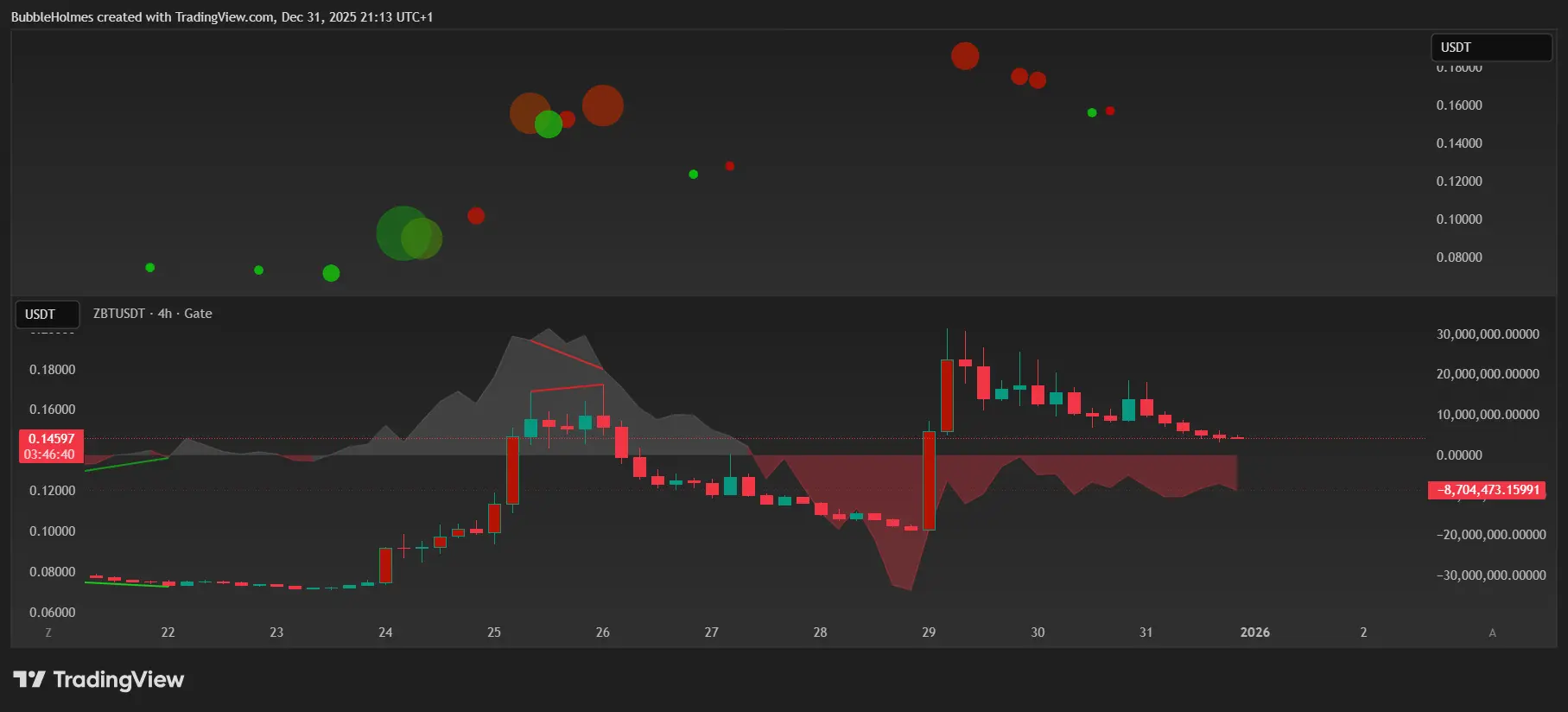Click the 0.00000 zero level on the right scale
The height and width of the screenshot is (712, 1568).
click(1459, 455)
